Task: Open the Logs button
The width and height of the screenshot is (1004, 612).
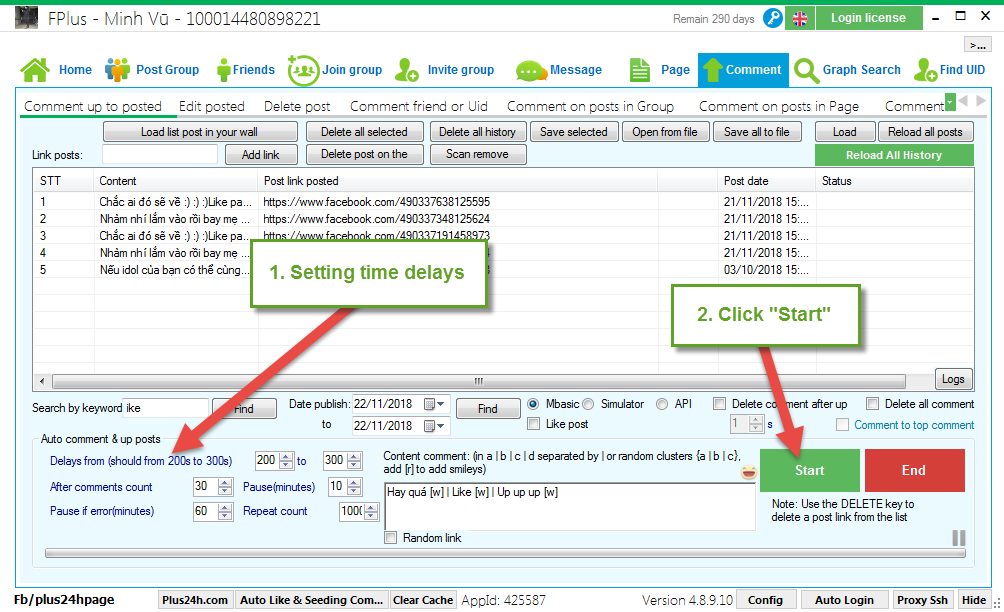Action: coord(953,379)
